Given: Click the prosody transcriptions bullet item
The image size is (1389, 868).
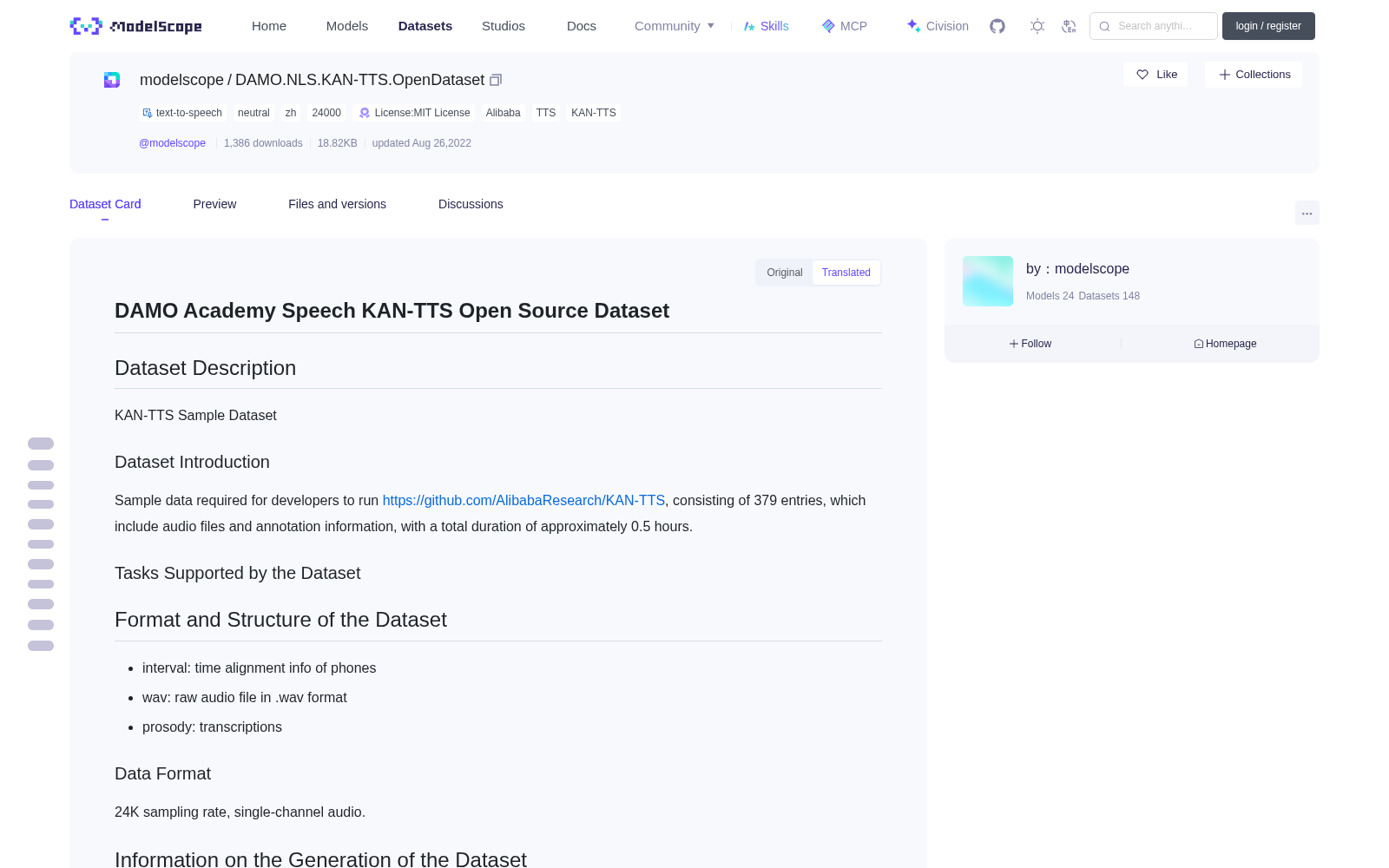Looking at the screenshot, I should (x=213, y=727).
